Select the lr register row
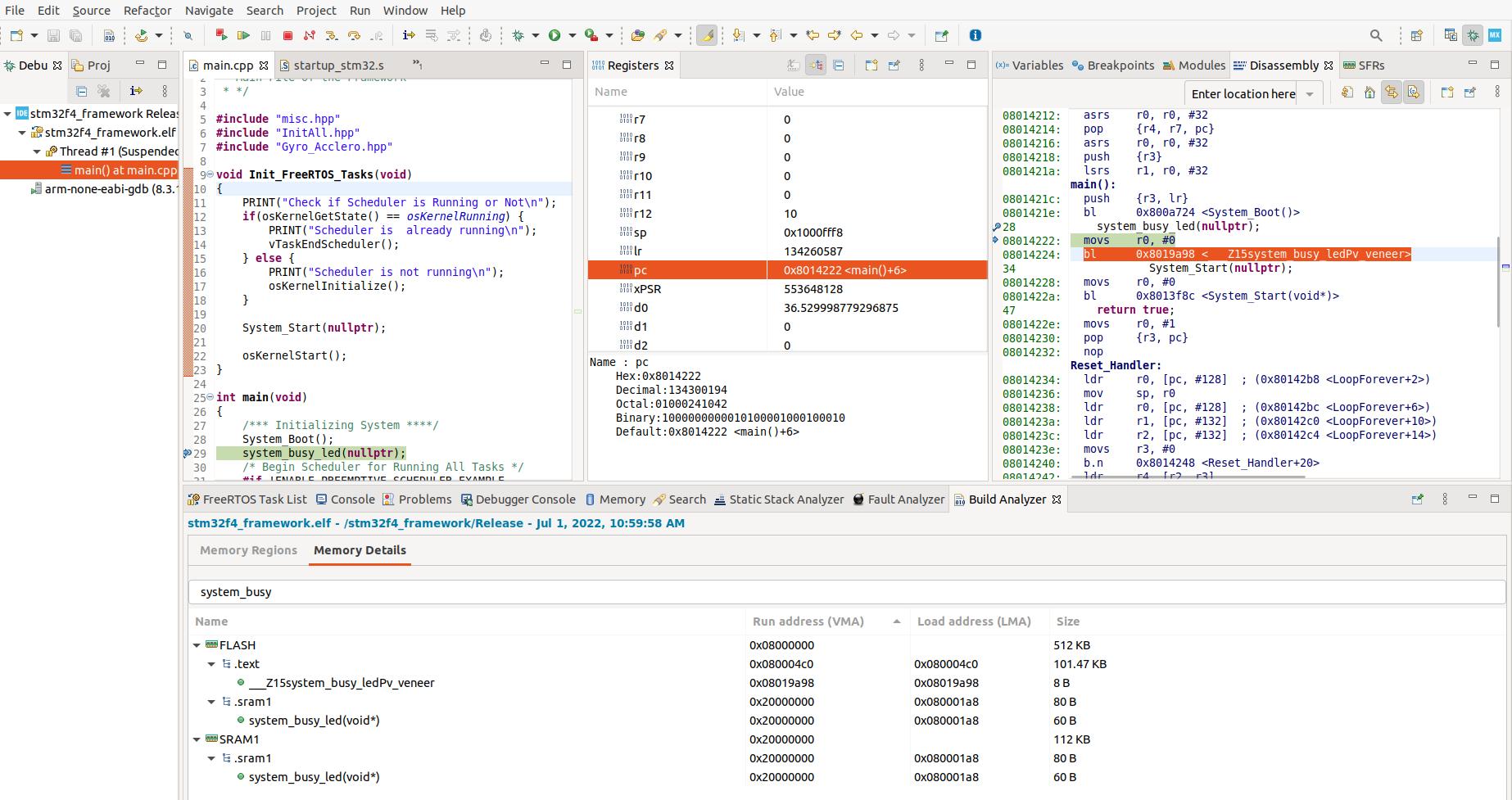Image resolution: width=1512 pixels, height=800 pixels. pyautogui.click(x=639, y=251)
